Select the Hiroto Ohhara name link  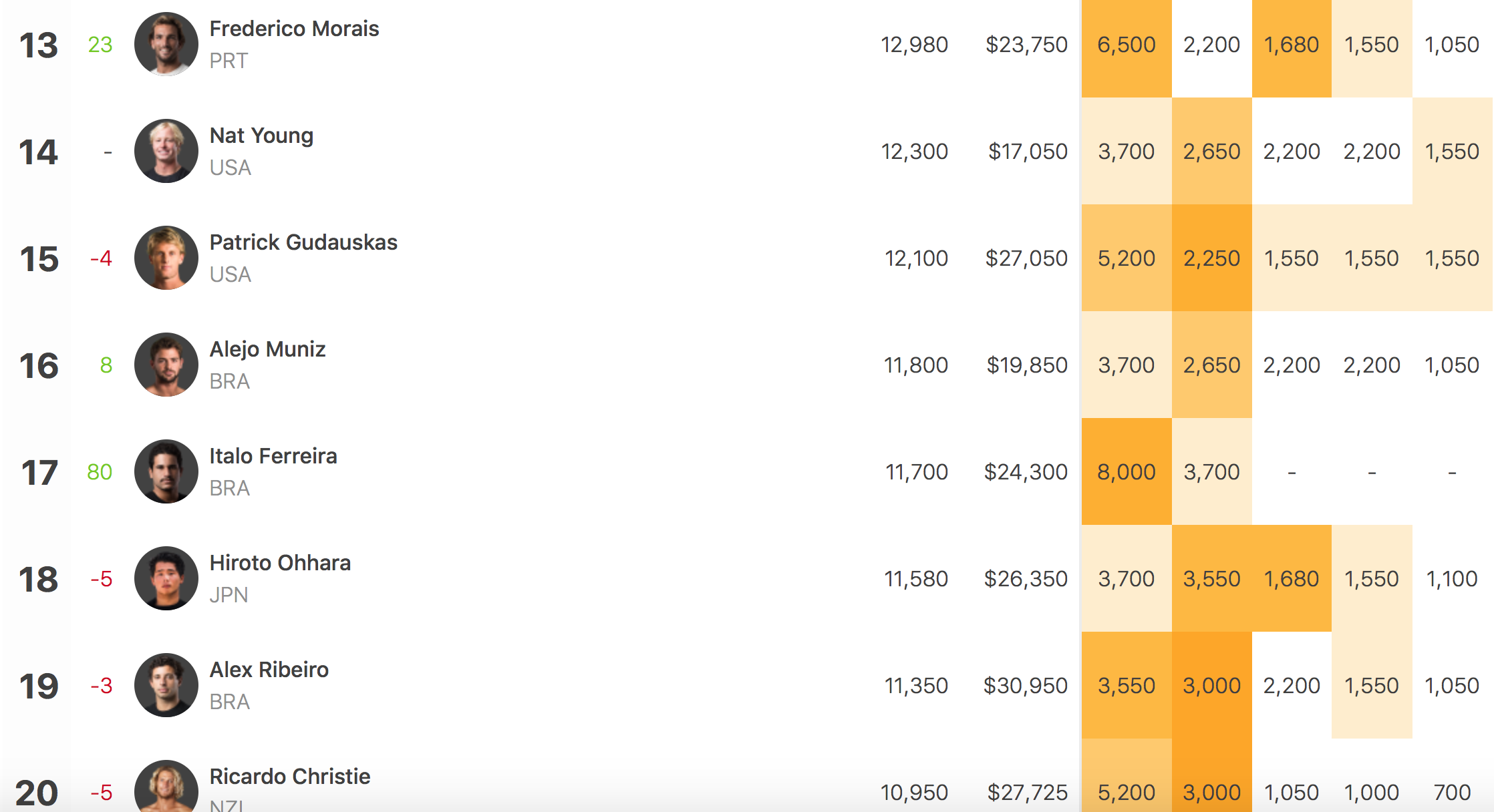[280, 563]
